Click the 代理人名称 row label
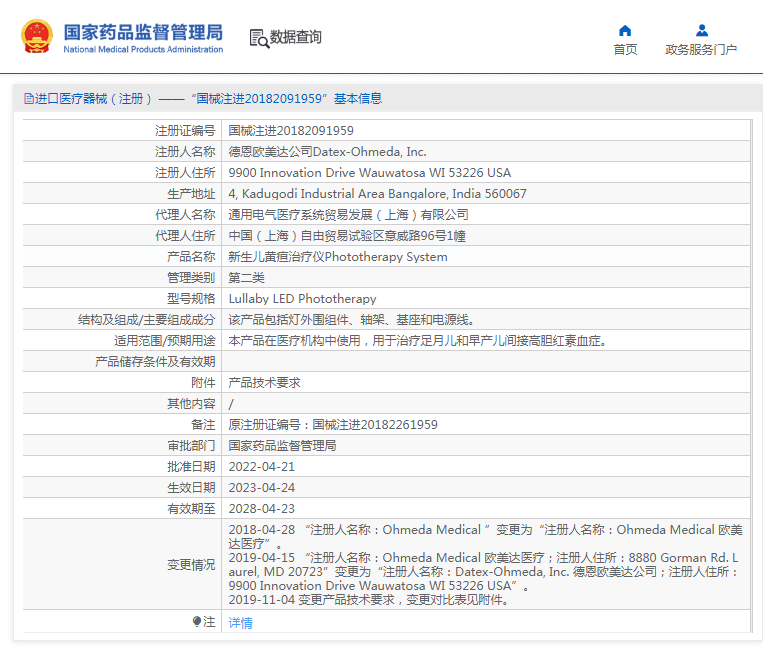This screenshot has width=763, height=652. pyautogui.click(x=185, y=215)
